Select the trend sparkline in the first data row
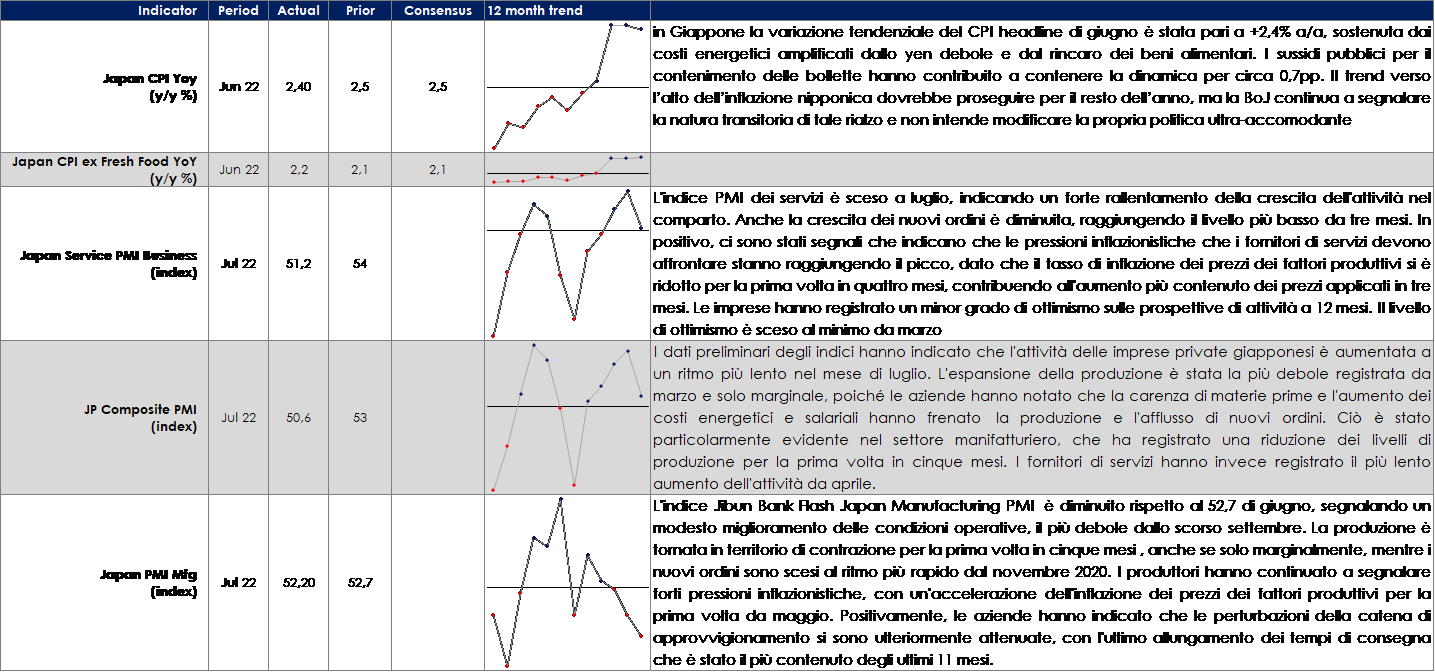Screen dimensions: 1435x672 tap(567, 87)
